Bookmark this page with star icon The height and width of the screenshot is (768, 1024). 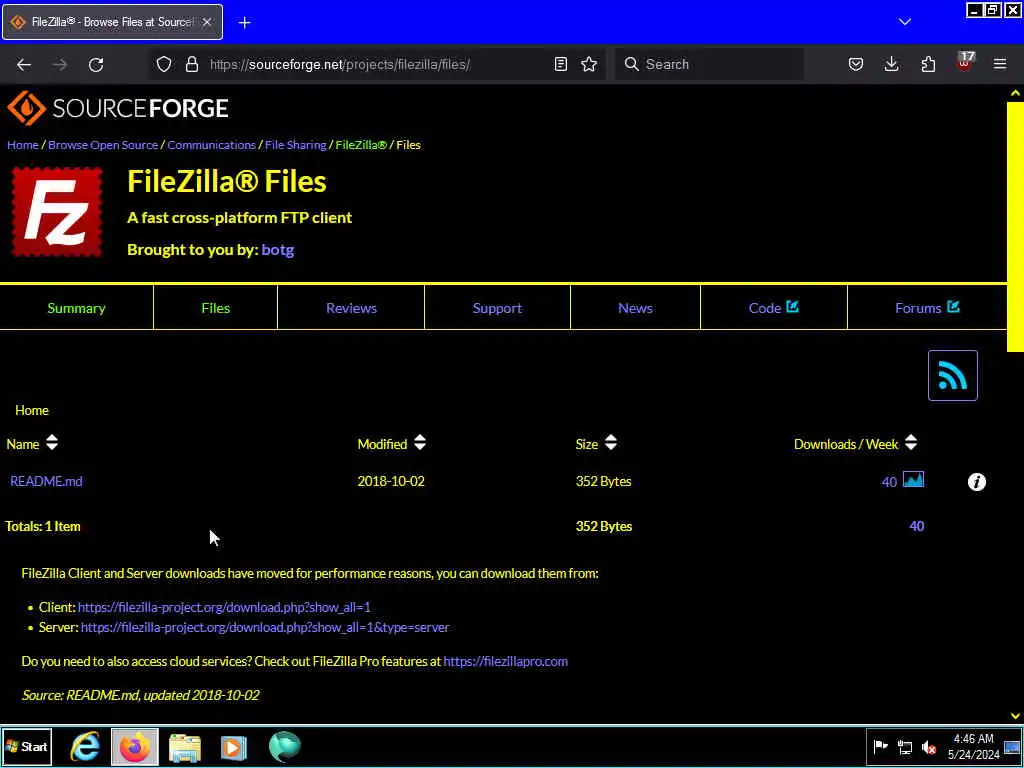point(589,64)
